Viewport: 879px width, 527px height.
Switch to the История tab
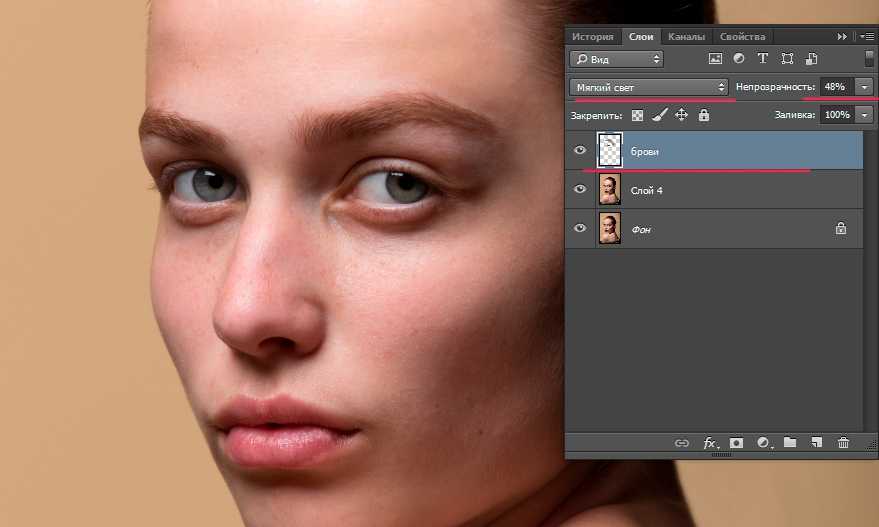click(x=593, y=36)
